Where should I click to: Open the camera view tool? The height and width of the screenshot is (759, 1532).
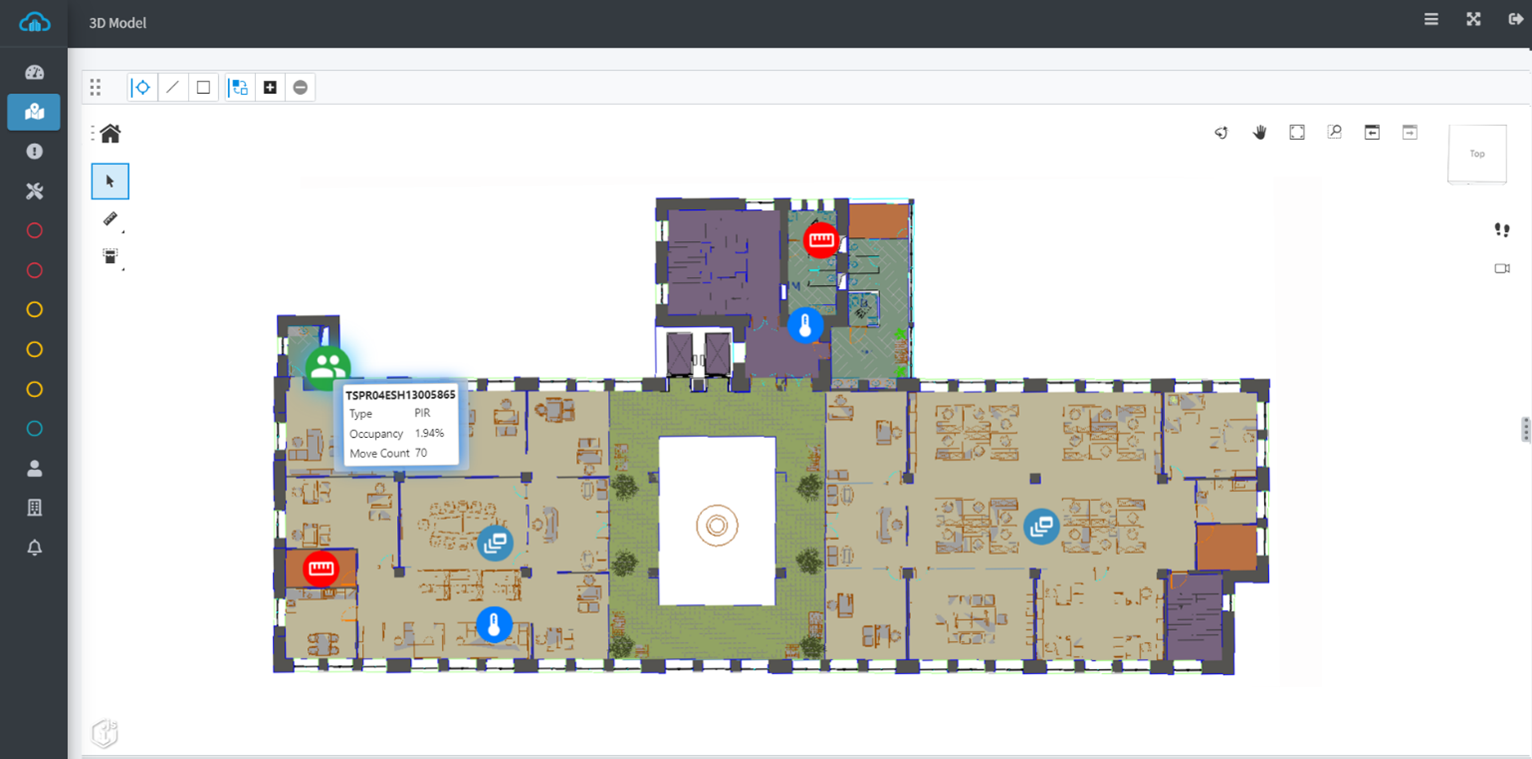pos(1501,268)
